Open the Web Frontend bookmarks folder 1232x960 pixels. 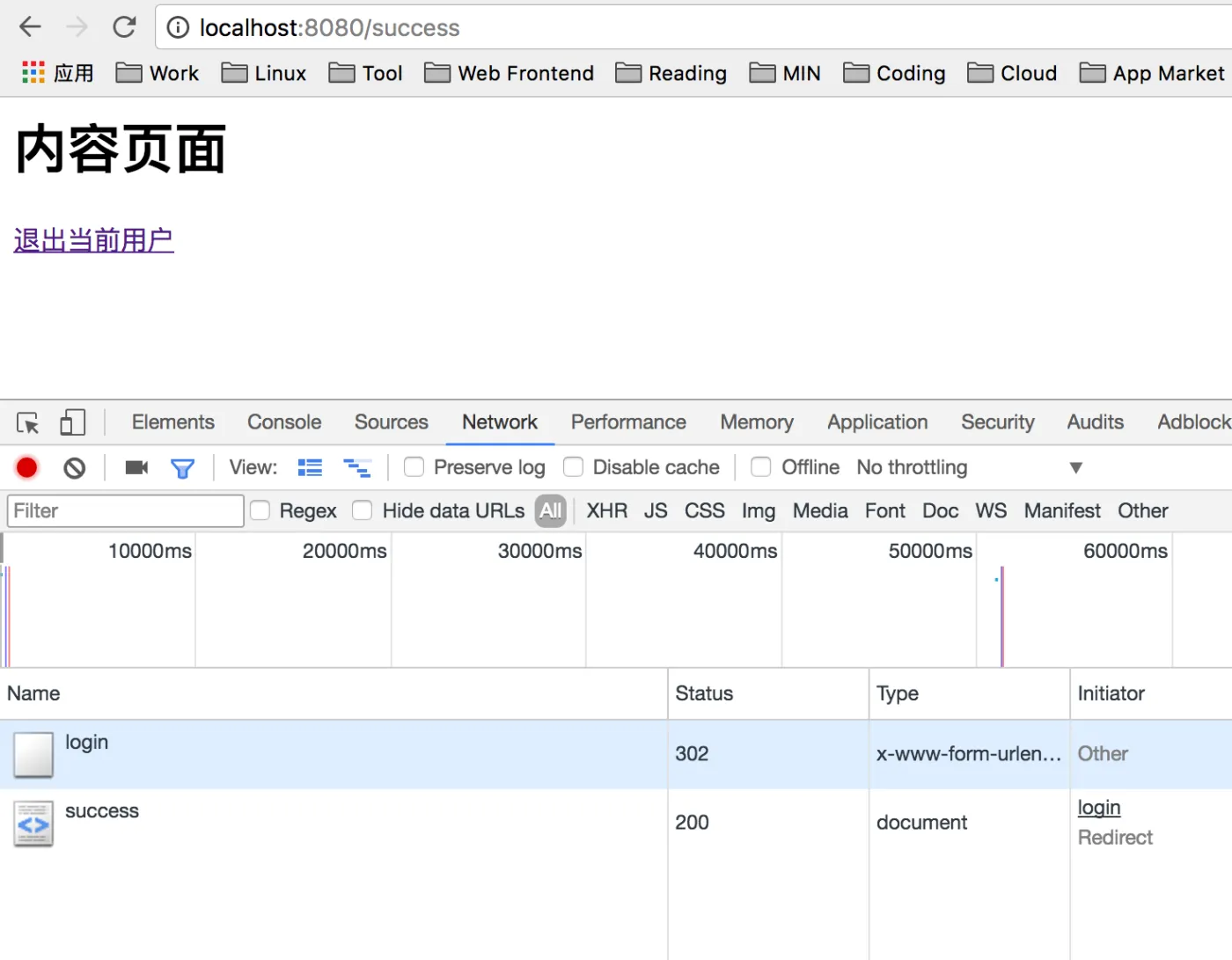[x=509, y=73]
